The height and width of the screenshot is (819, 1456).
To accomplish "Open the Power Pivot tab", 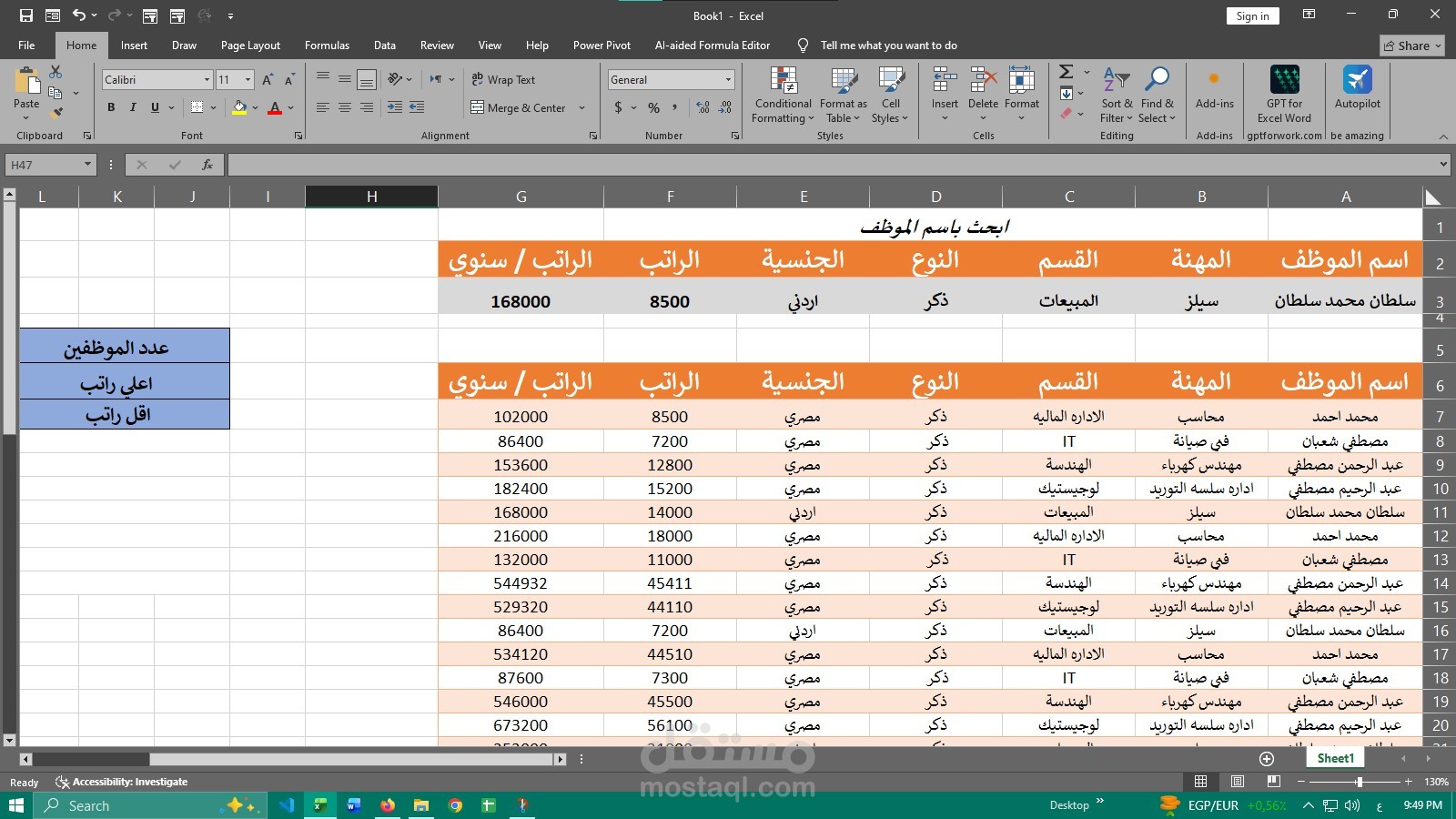I will [602, 45].
